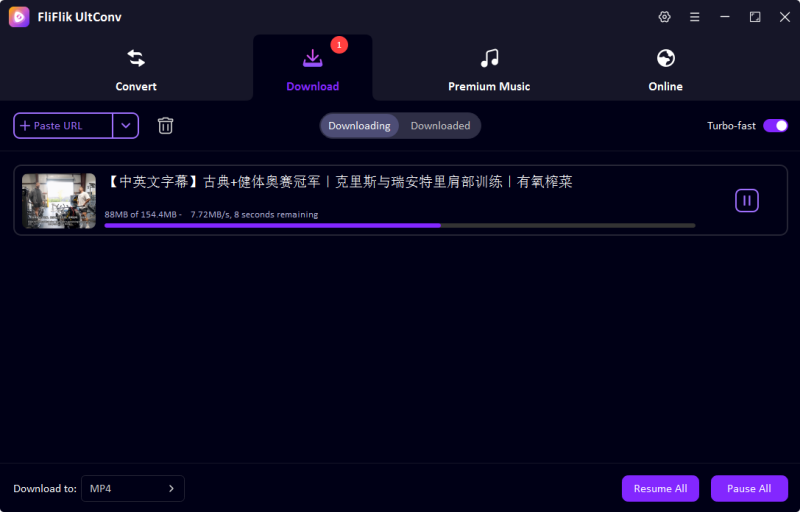Disable the Turbo-fast toggle
This screenshot has height=512, width=800.
[775, 125]
